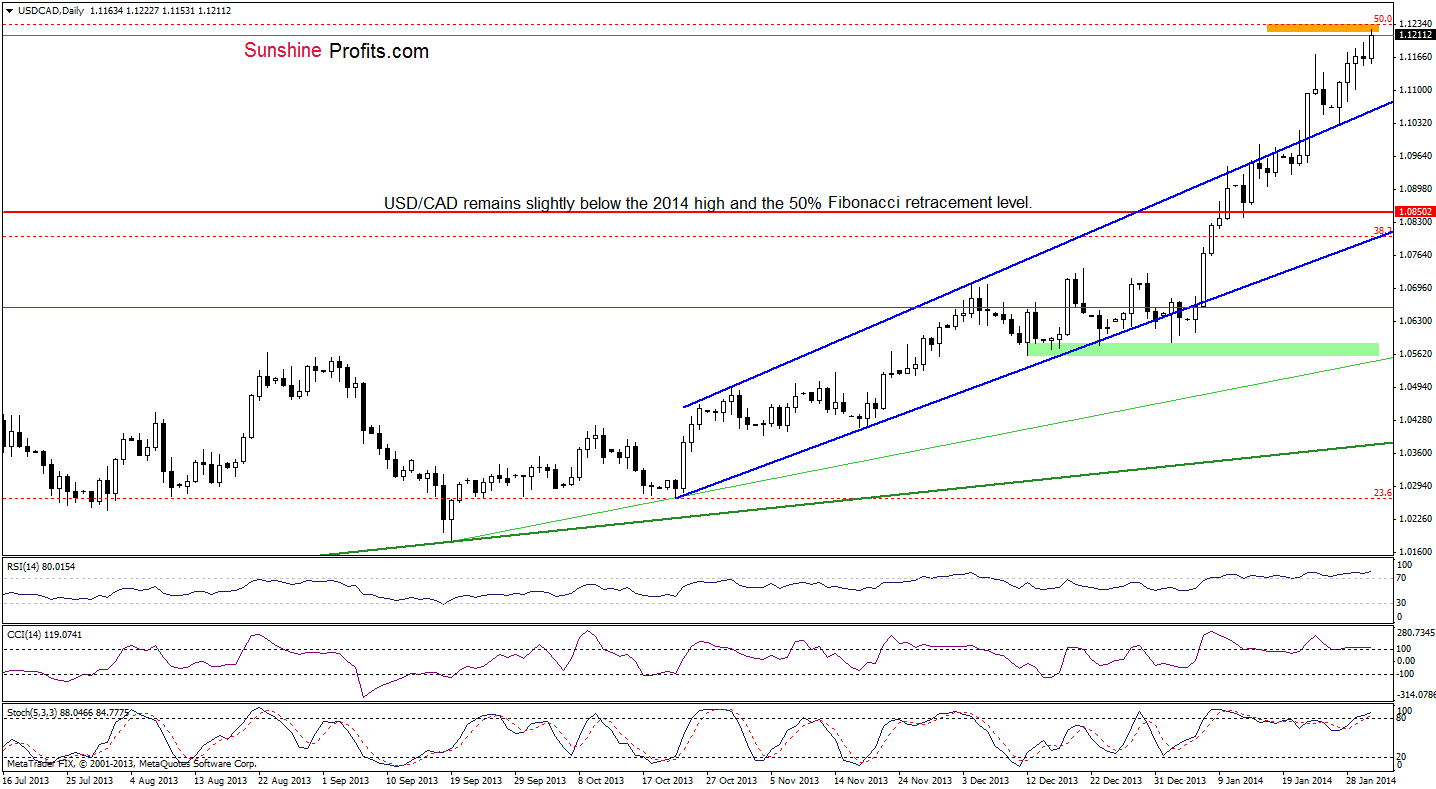This screenshot has height=789, width=1436.
Task: Select the light green support zone rectangle
Action: (x=1203, y=349)
